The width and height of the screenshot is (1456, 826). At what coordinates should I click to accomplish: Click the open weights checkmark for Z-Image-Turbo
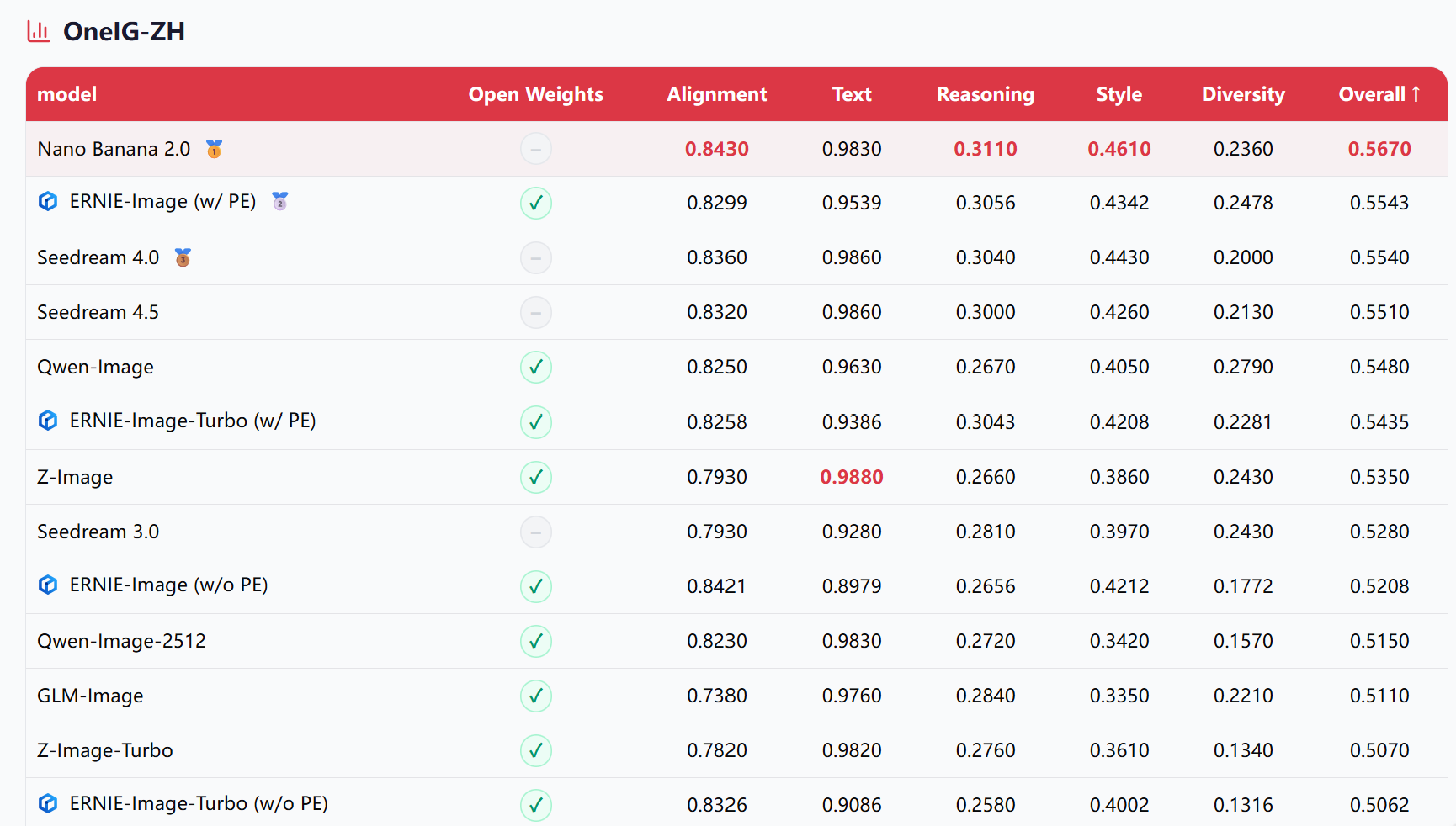click(536, 750)
